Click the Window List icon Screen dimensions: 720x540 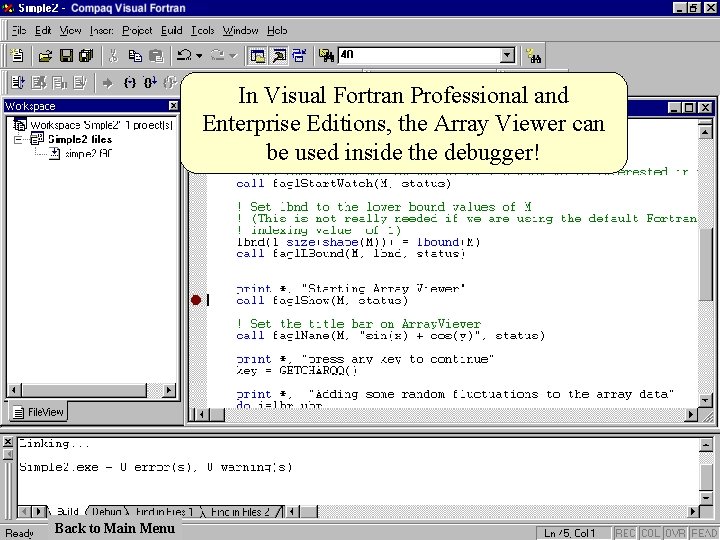click(299, 56)
